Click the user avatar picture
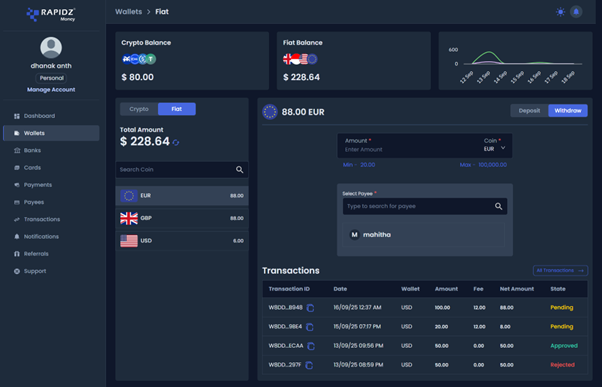Screen dimensions: 602x387 click(51, 48)
